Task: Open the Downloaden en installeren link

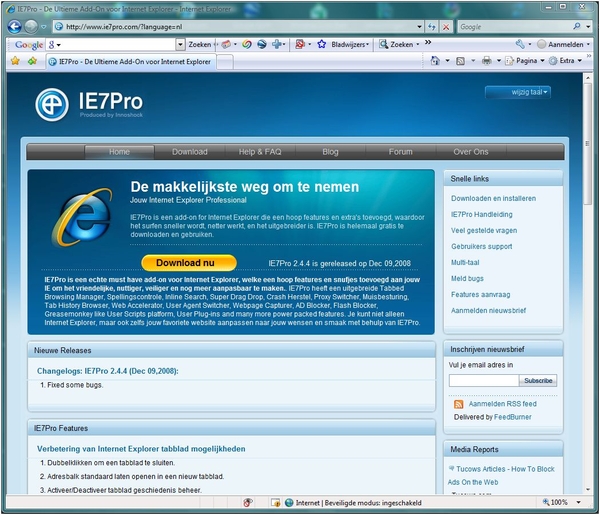Action: click(x=493, y=199)
